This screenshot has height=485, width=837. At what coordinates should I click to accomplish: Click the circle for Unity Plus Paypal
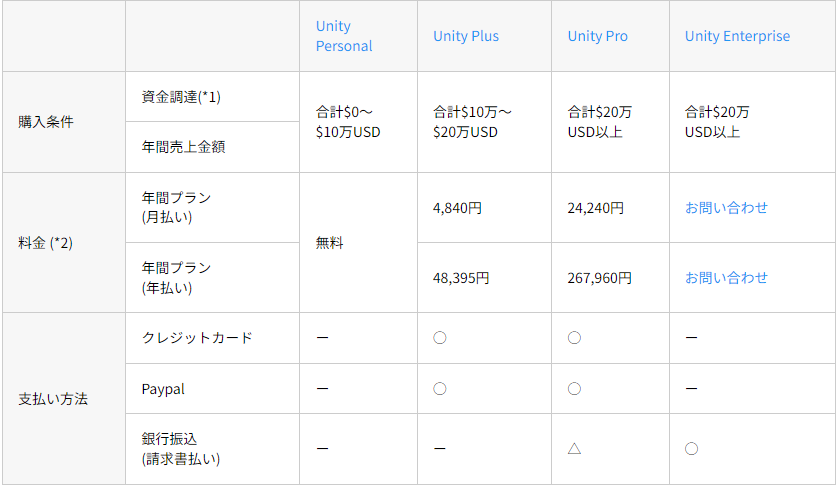pyautogui.click(x=439, y=388)
